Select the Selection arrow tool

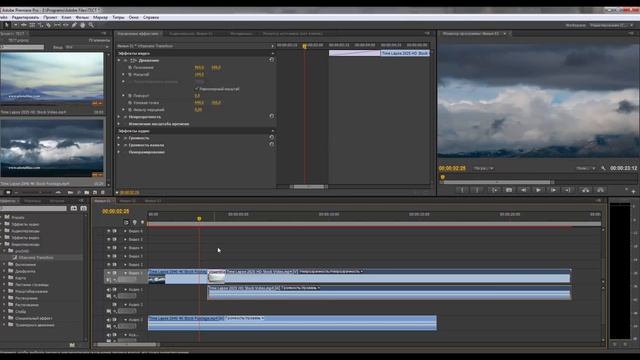(x=7, y=25)
